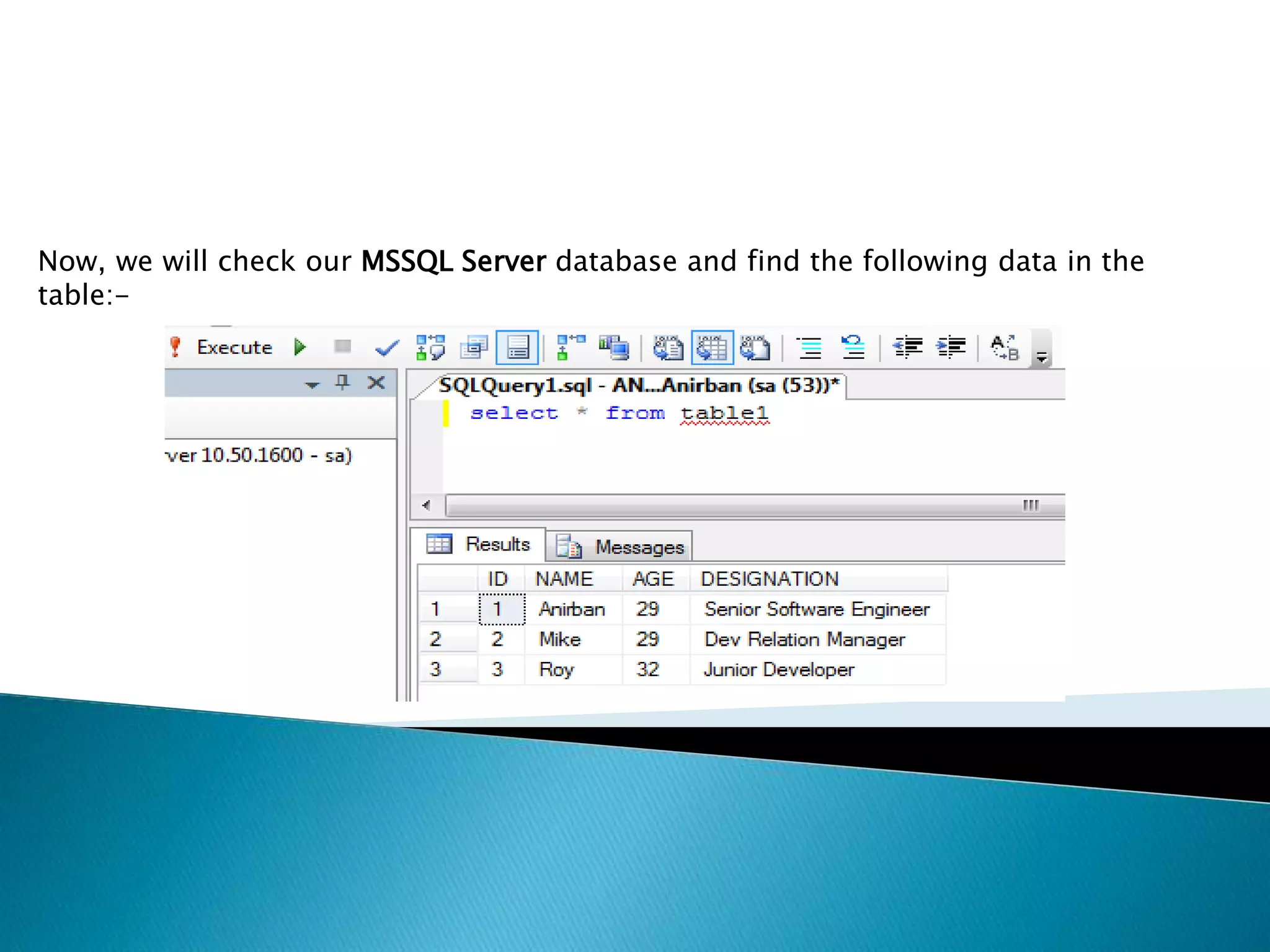Image resolution: width=1270 pixels, height=952 pixels.
Task: Select row header number 3
Action: tap(448, 669)
